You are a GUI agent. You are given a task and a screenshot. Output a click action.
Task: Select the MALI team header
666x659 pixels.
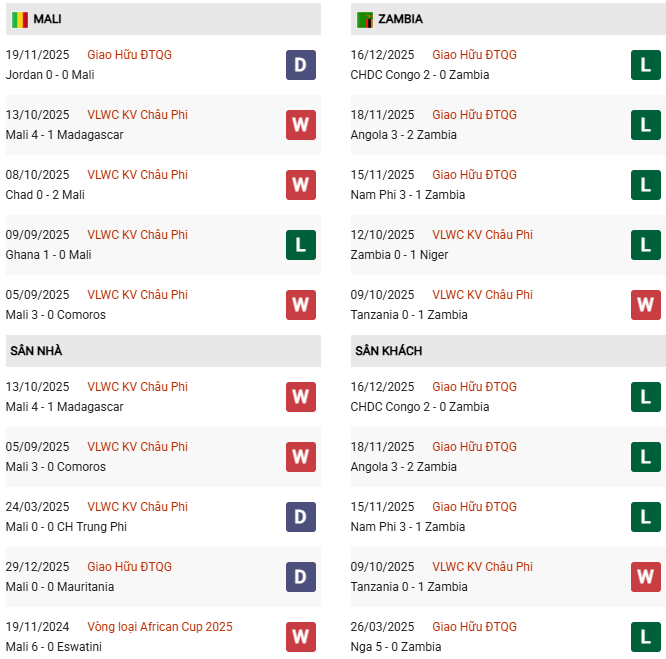[46, 19]
